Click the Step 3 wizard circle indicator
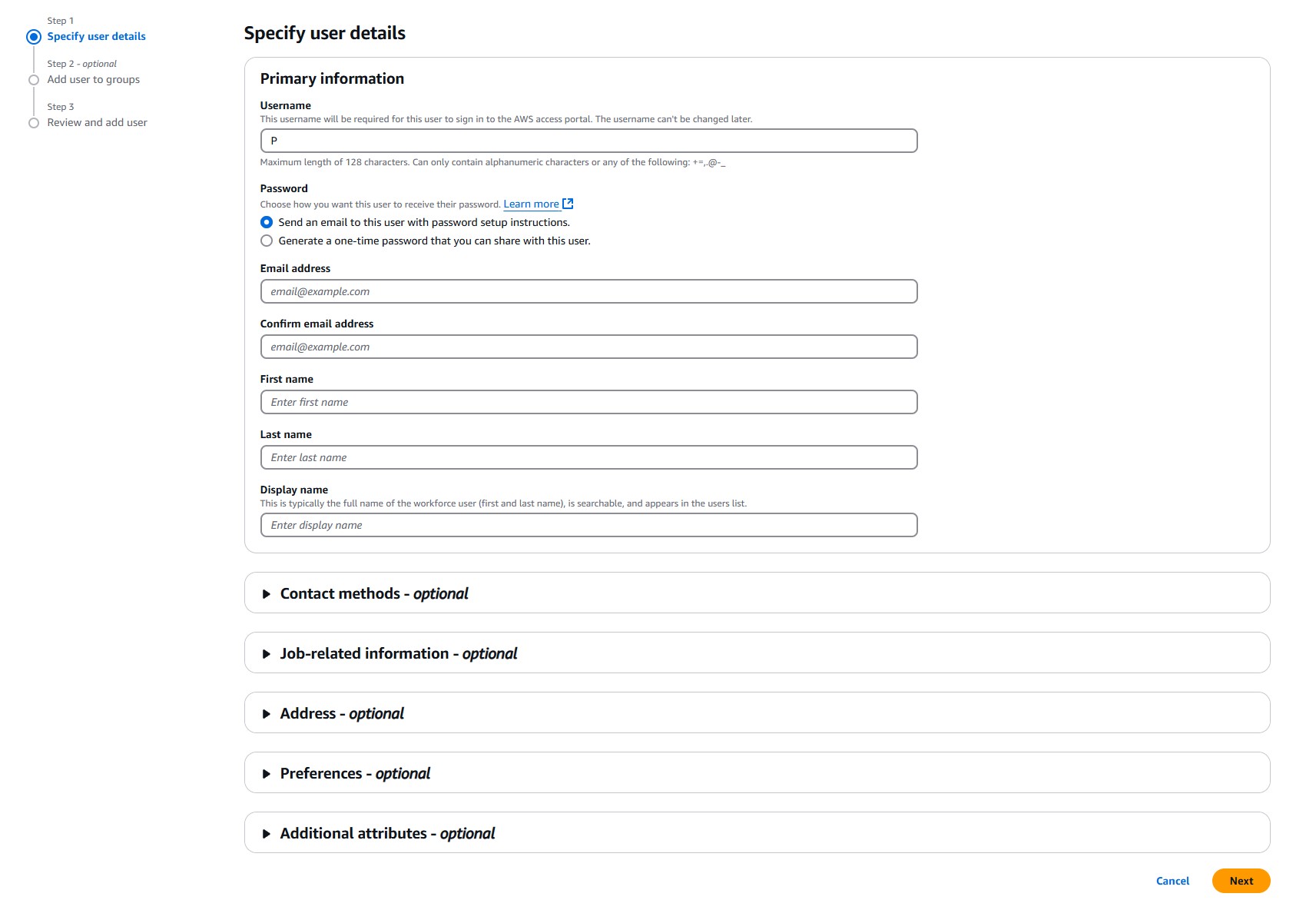Image resolution: width=1316 pixels, height=900 pixels. pos(34,123)
